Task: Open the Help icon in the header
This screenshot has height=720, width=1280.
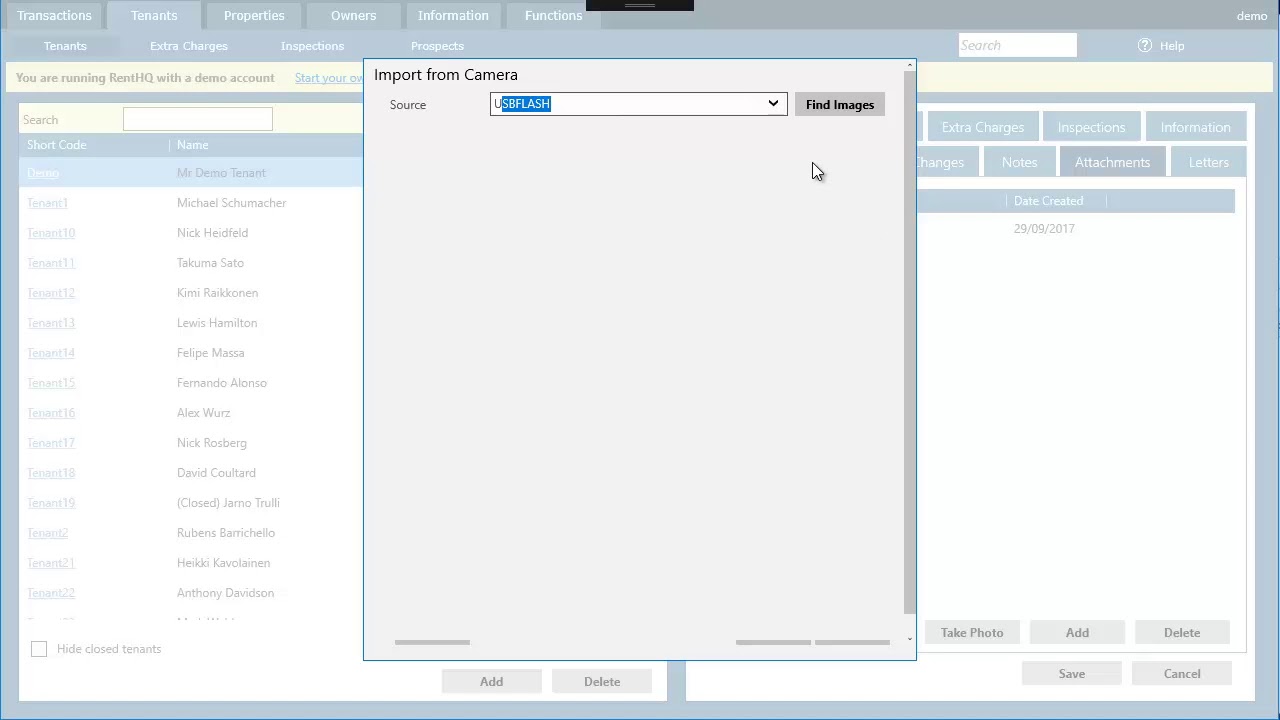Action: click(1145, 46)
